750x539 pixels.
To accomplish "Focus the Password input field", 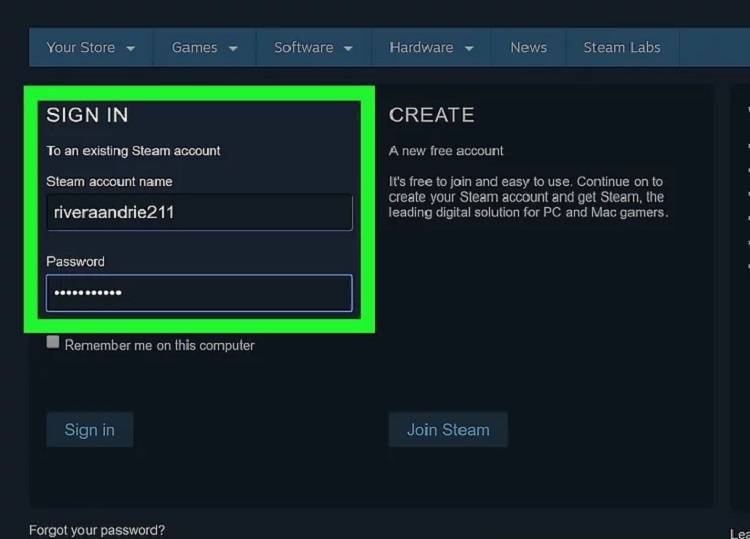I will pyautogui.click(x=199, y=293).
